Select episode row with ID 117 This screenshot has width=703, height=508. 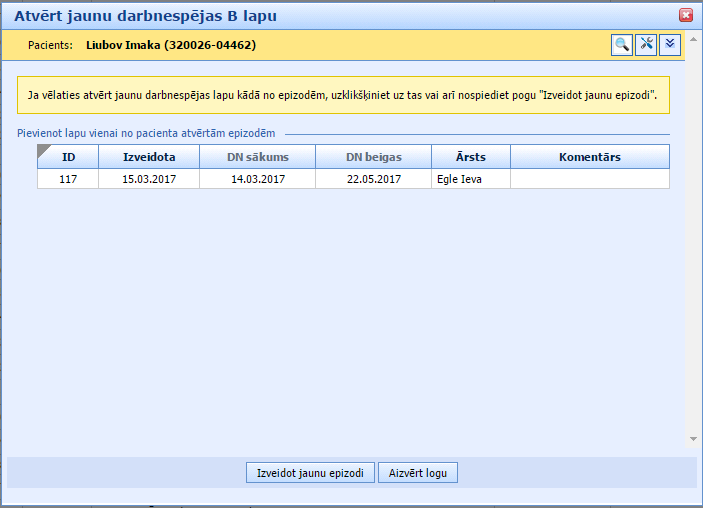(68, 179)
